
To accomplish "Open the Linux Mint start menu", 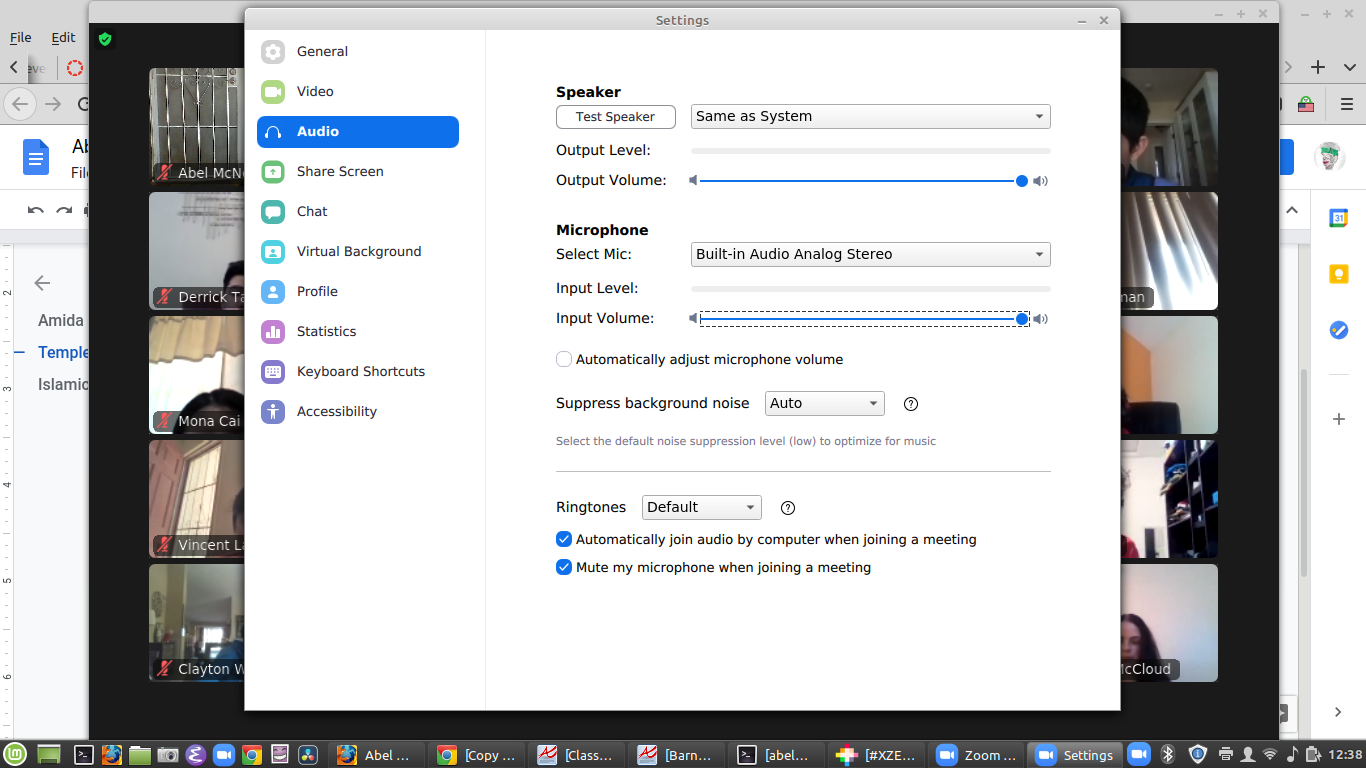I will [16, 755].
